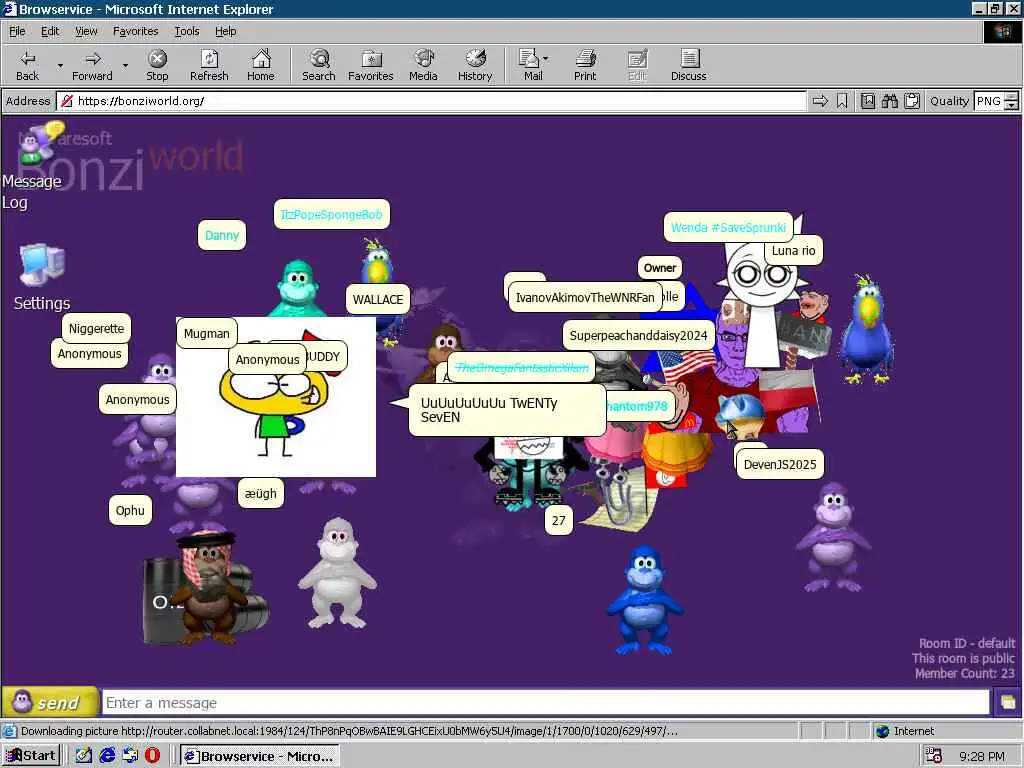Click the æügh name tag
Viewport: 1024px width, 768px height.
click(261, 494)
